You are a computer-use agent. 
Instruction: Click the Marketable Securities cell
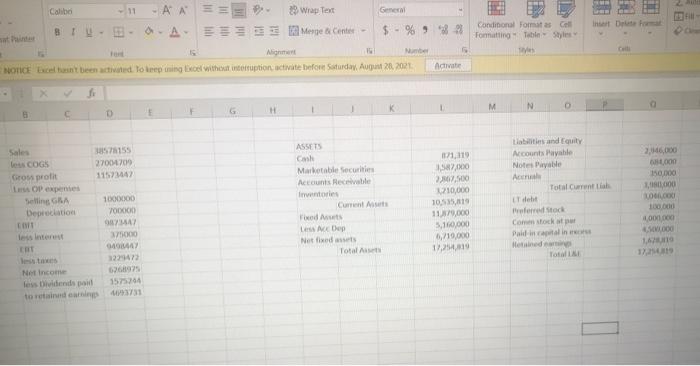336,170
